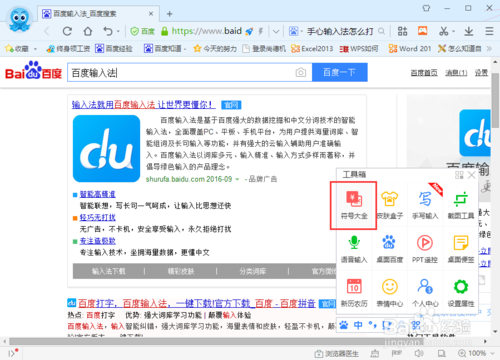Open 桌面便签 sticky notes
Viewport: 500px width, 360px height.
[461, 249]
